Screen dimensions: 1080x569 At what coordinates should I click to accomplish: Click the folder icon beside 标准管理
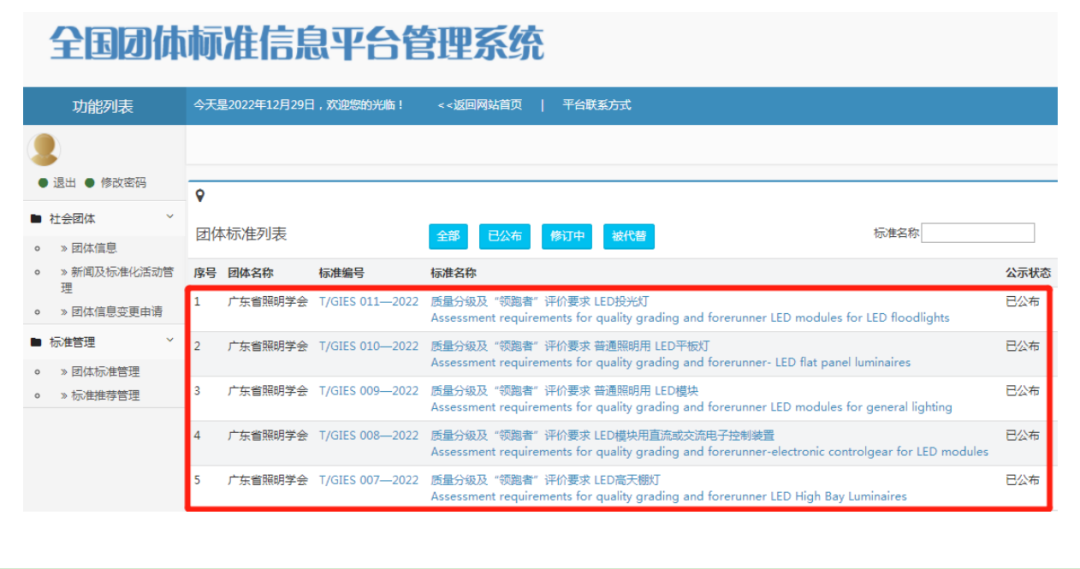(x=36, y=342)
